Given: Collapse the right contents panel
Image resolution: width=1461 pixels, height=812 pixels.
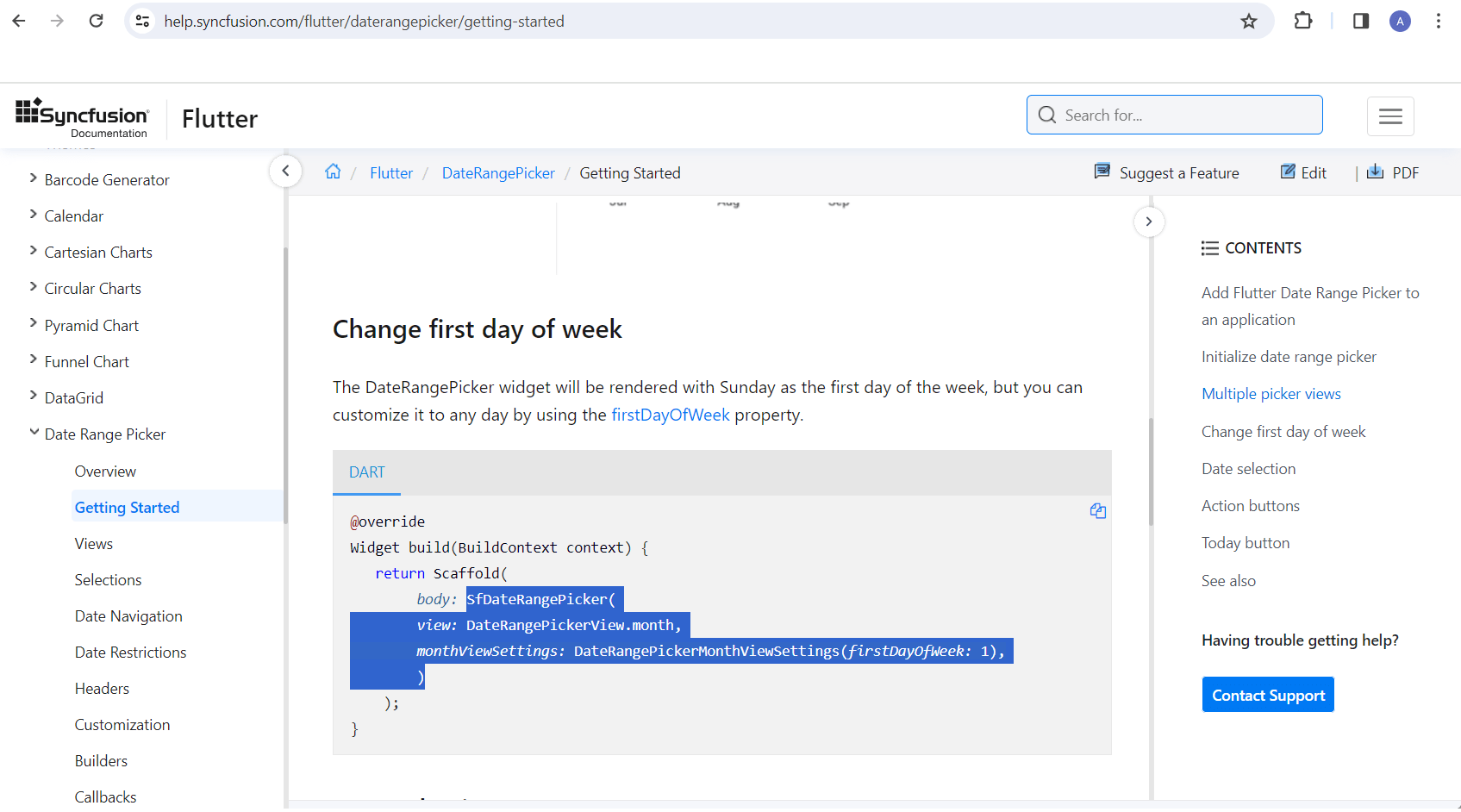Looking at the screenshot, I should (1148, 222).
